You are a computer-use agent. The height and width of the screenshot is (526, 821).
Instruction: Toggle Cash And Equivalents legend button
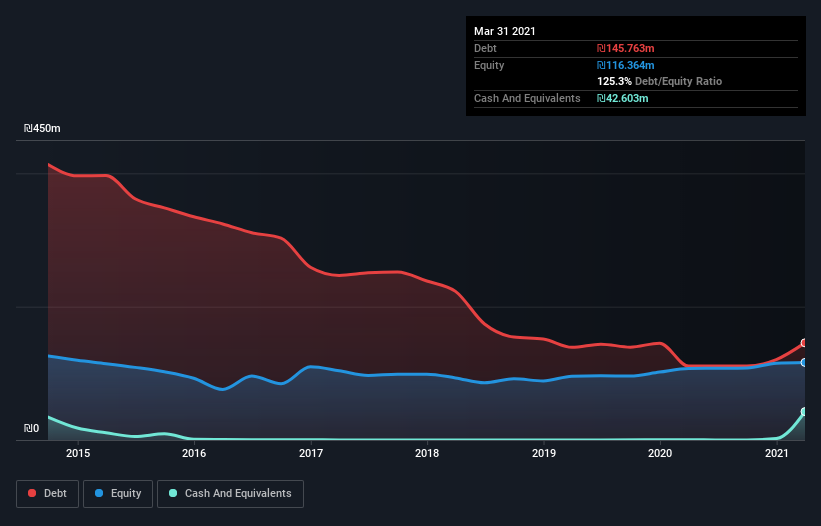click(230, 494)
